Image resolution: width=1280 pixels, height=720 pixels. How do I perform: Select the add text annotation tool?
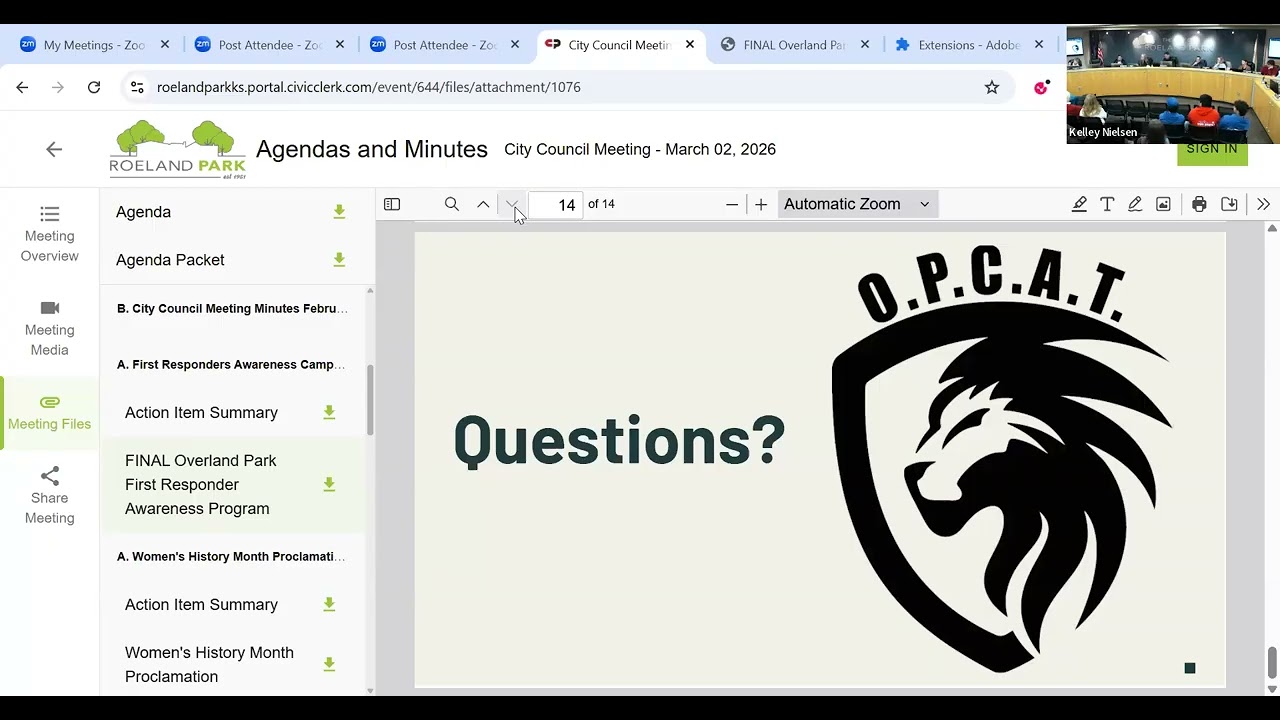point(1107,204)
